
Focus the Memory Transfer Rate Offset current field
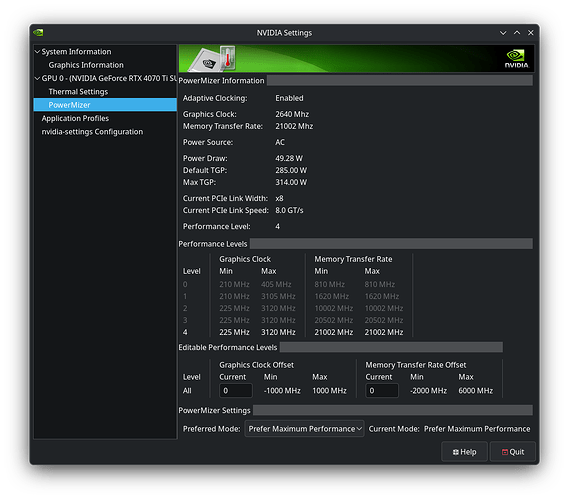point(382,391)
